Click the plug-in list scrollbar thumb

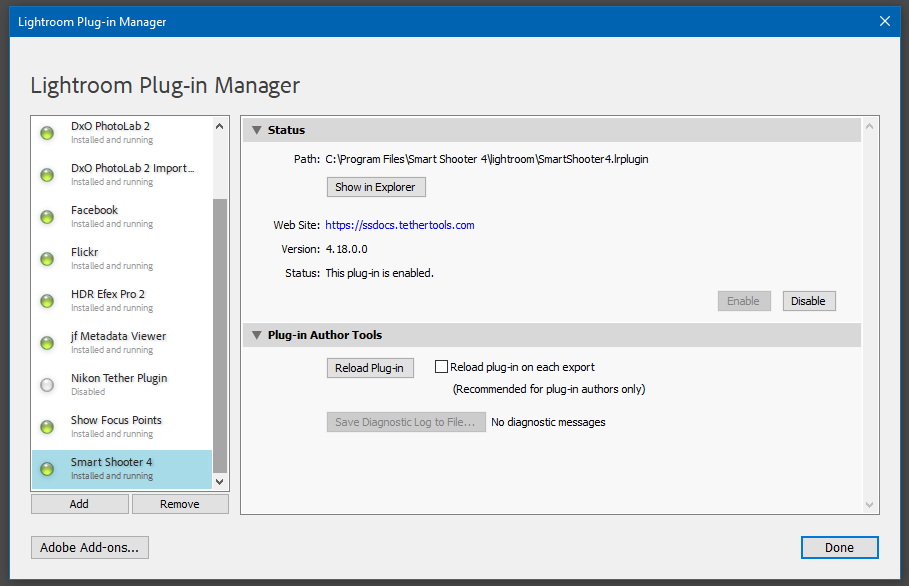220,336
